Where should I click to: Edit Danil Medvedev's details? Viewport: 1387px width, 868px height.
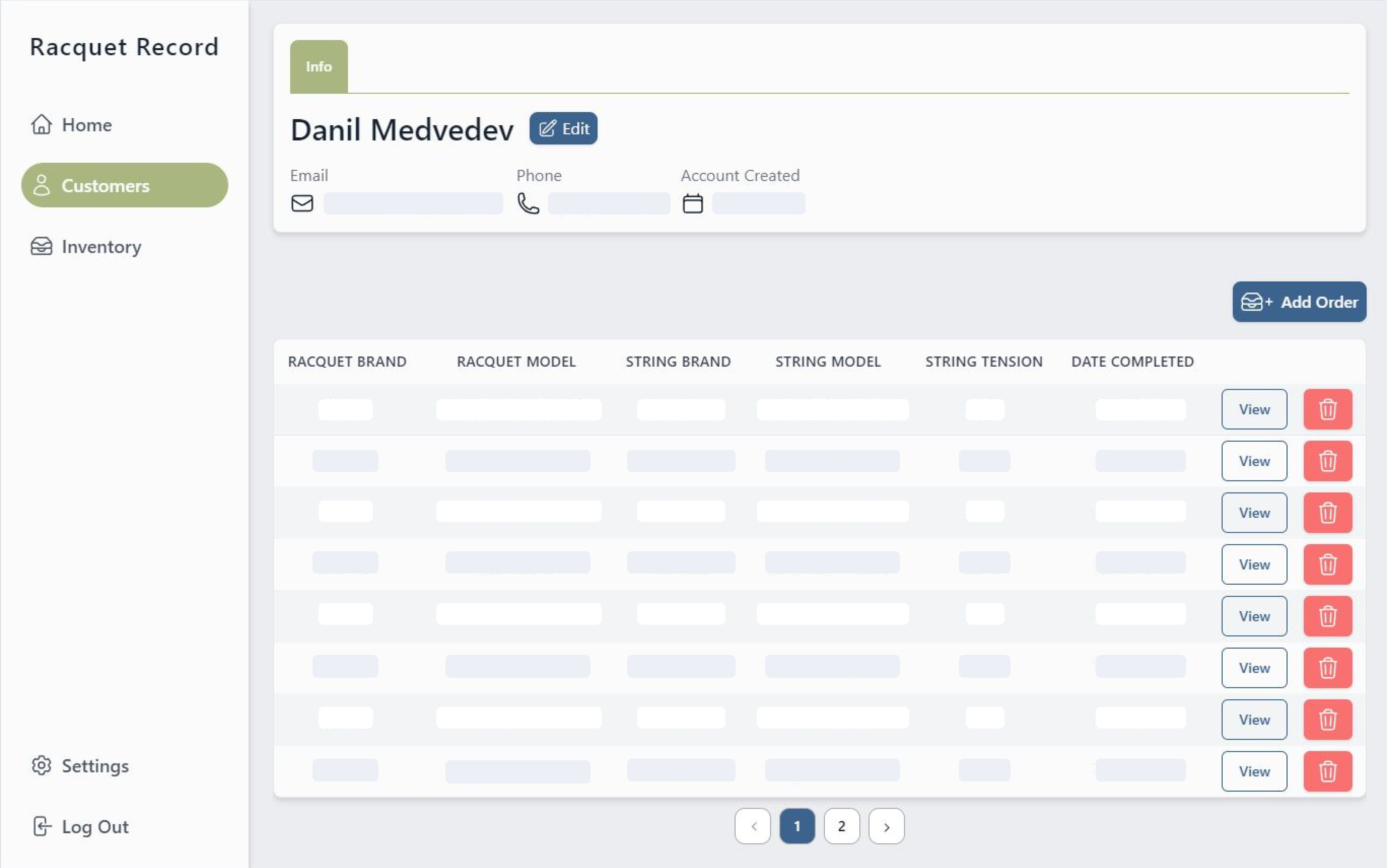(563, 128)
